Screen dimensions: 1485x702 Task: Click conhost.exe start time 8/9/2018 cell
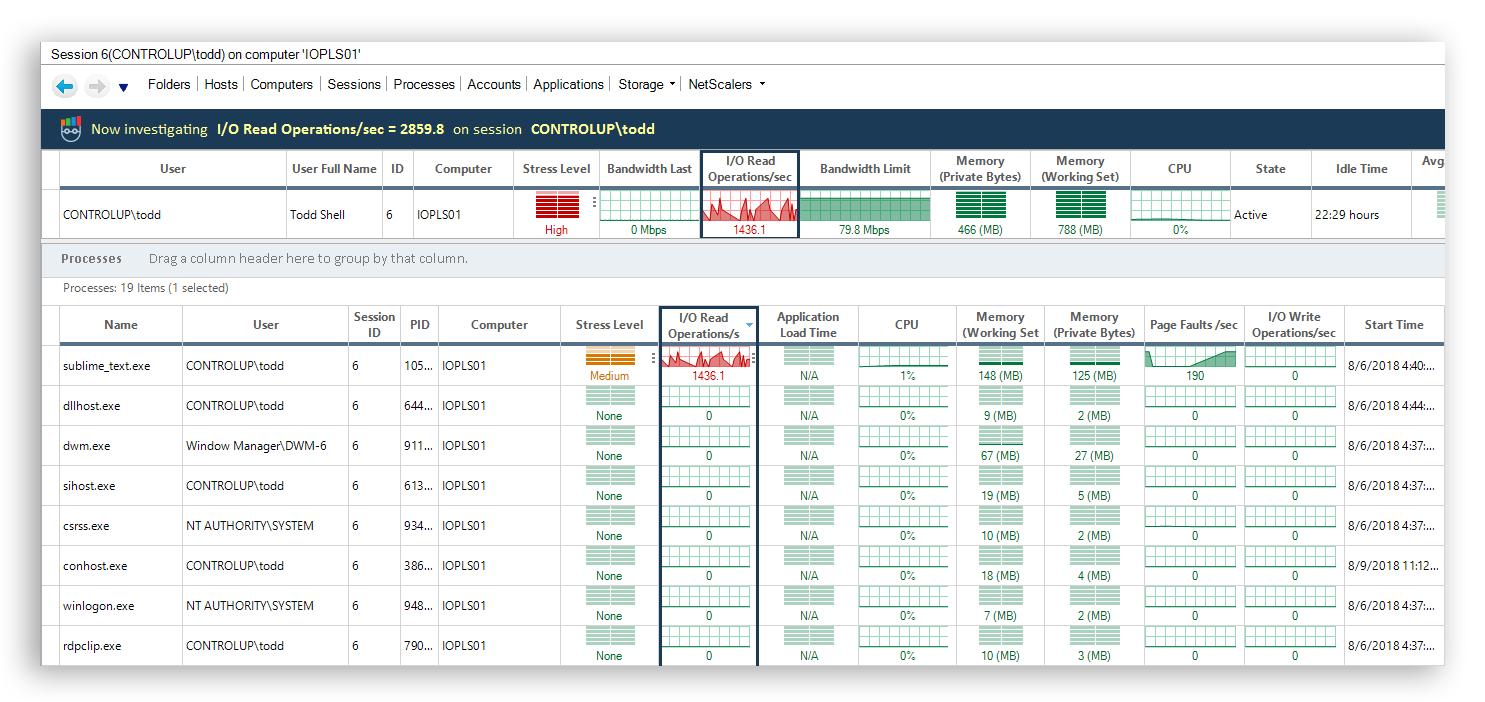1394,566
